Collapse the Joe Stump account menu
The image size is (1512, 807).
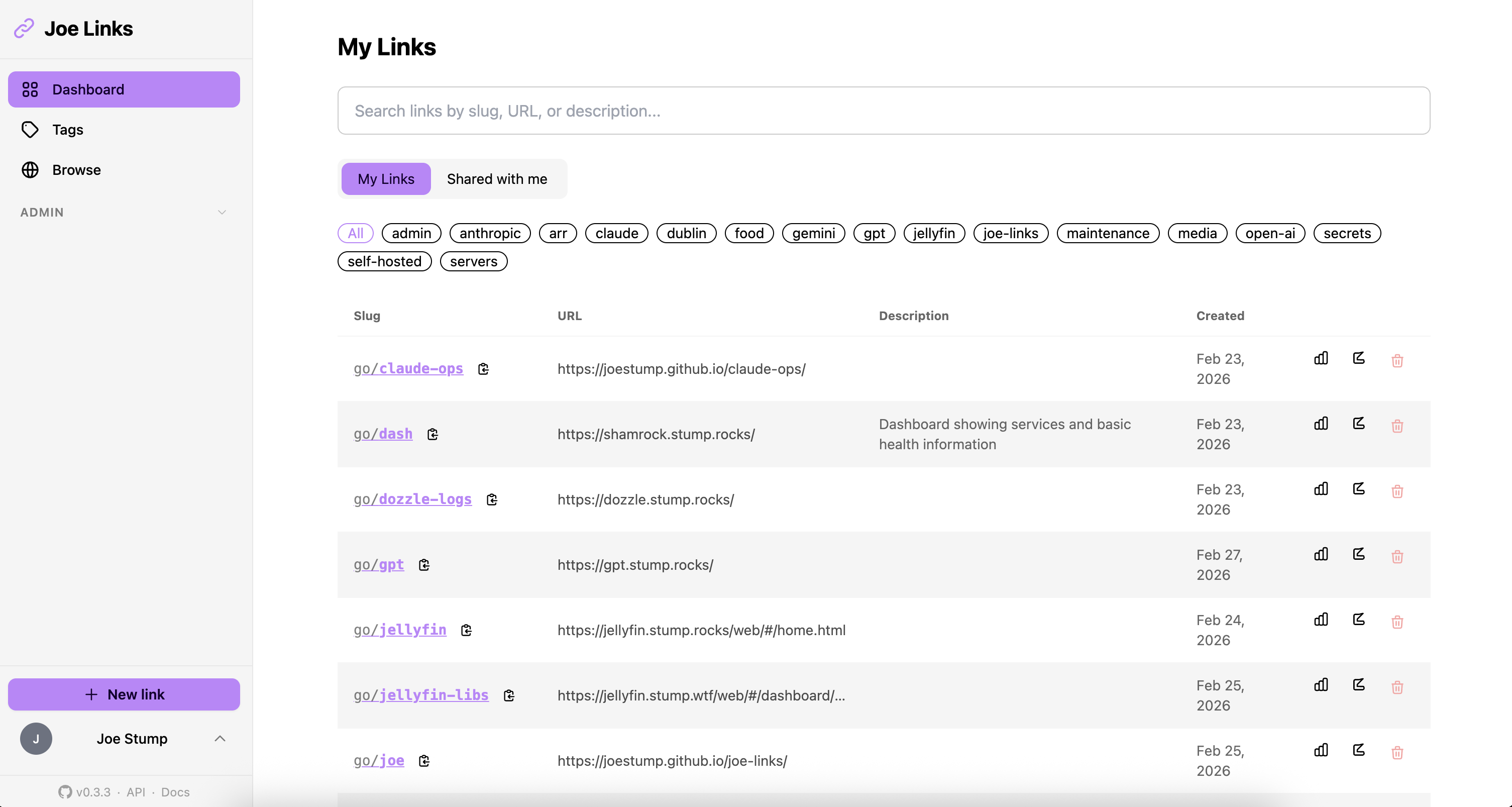tap(220, 739)
